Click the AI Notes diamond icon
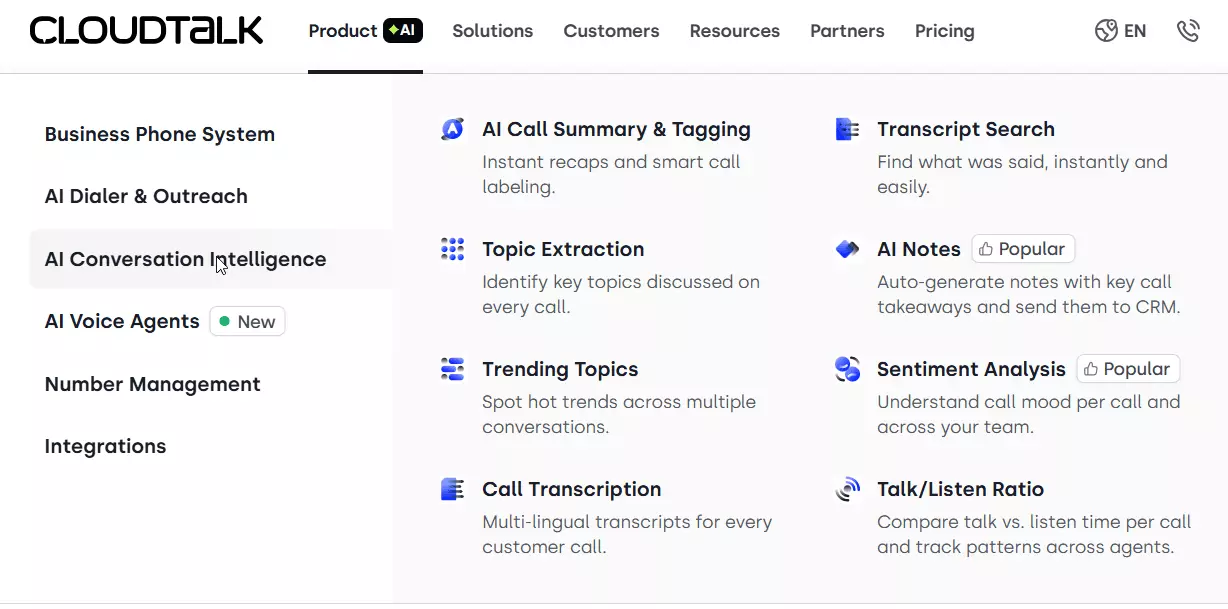This screenshot has width=1228, height=609. (847, 249)
